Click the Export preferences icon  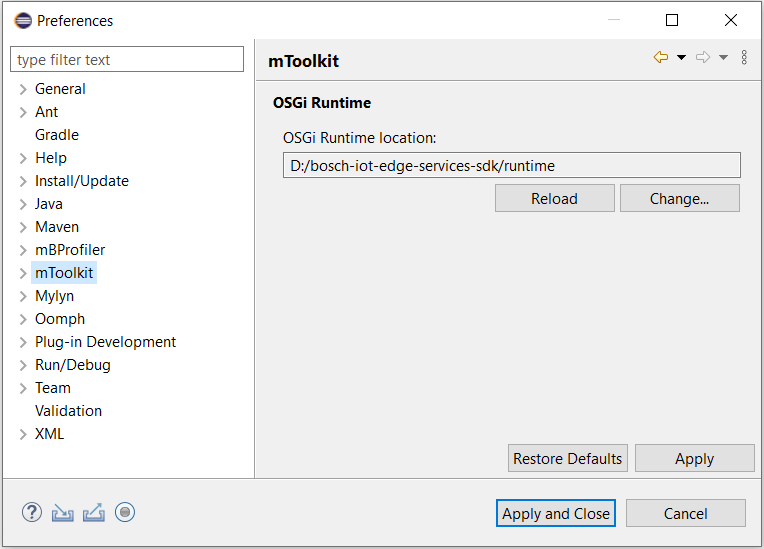[x=94, y=513]
